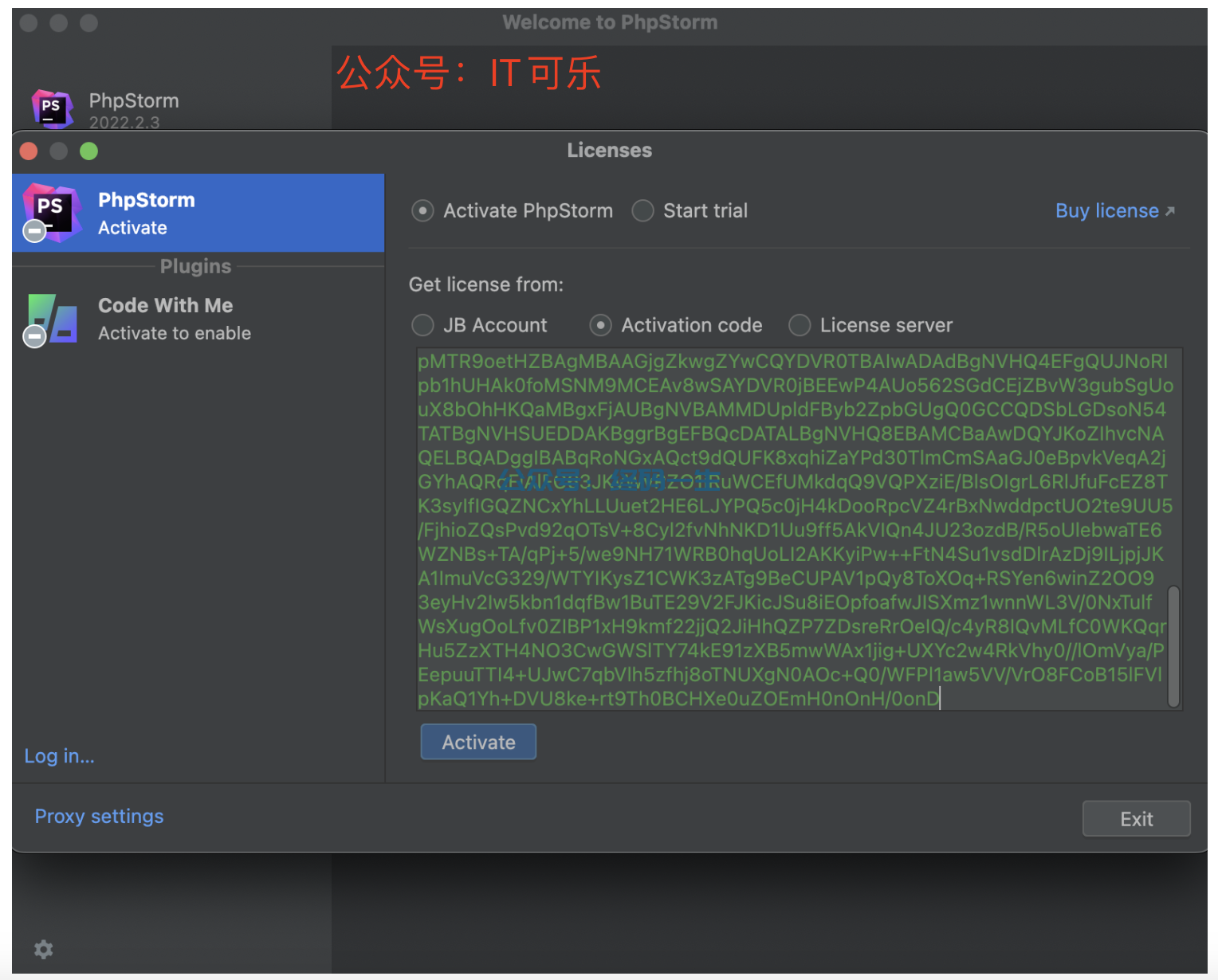Image resolution: width=1218 pixels, height=980 pixels.
Task: Click 'Activate to enable' text under Code With Me
Action: pos(175,334)
